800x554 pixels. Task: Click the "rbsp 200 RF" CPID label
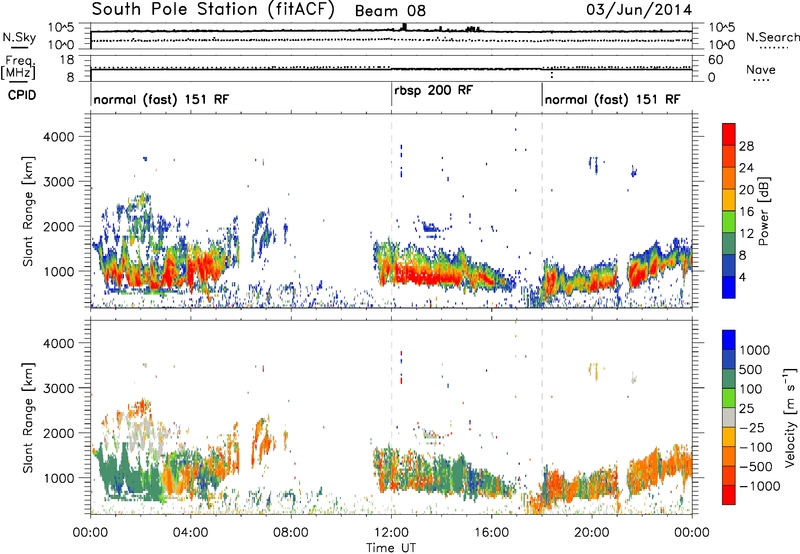coord(434,90)
